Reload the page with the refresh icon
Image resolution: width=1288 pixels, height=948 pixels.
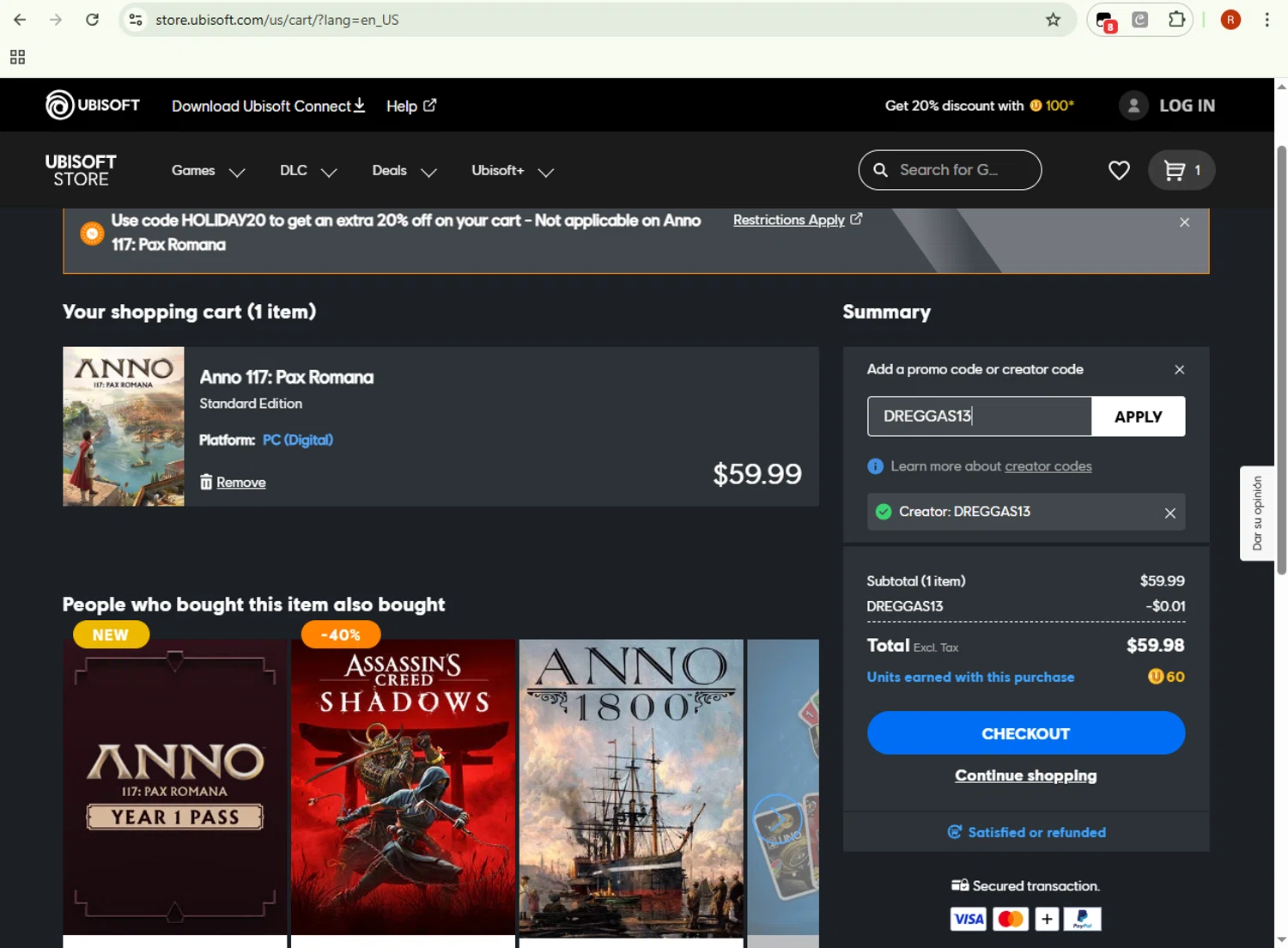[92, 20]
